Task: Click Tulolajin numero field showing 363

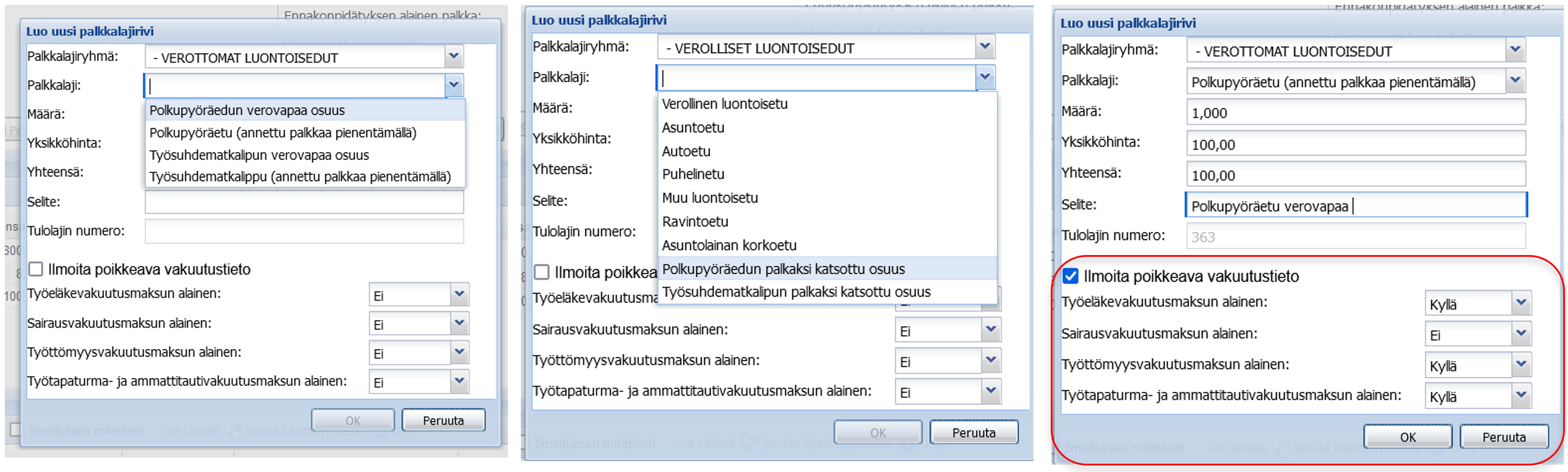Action: (1356, 236)
